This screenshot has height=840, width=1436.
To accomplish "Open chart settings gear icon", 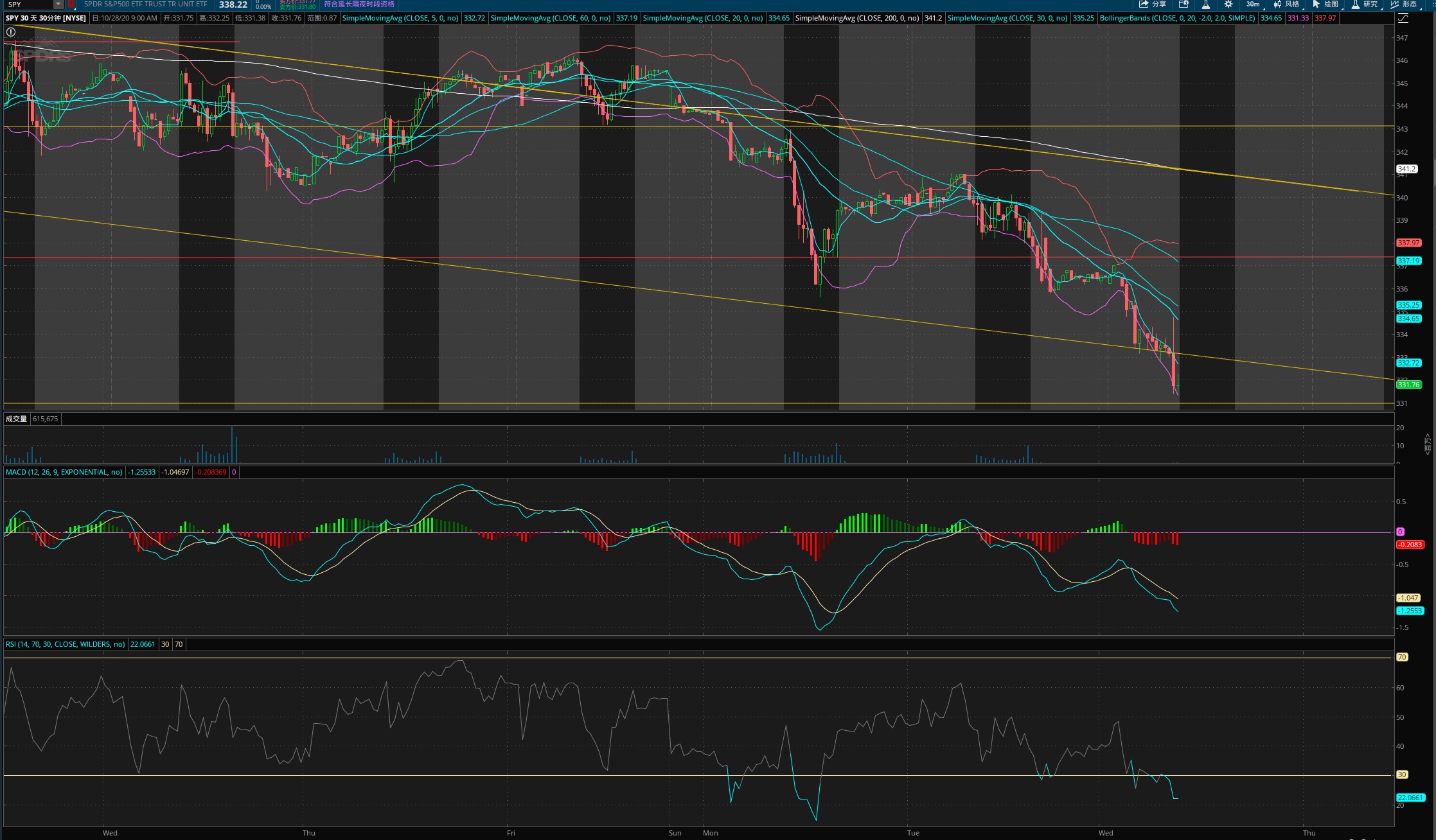I will pos(1228,4).
